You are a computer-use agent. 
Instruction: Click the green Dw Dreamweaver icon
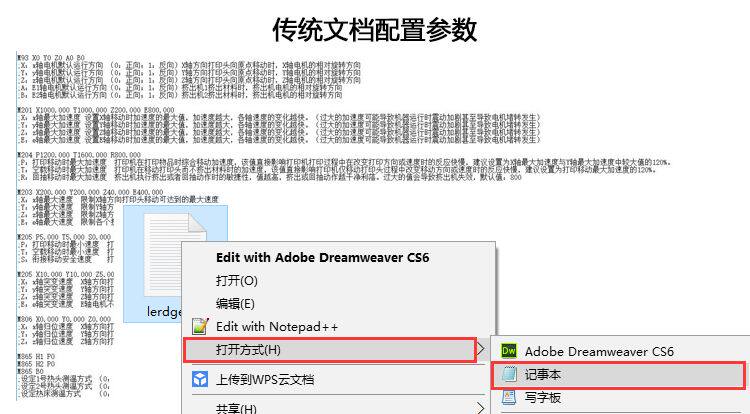click(x=508, y=351)
